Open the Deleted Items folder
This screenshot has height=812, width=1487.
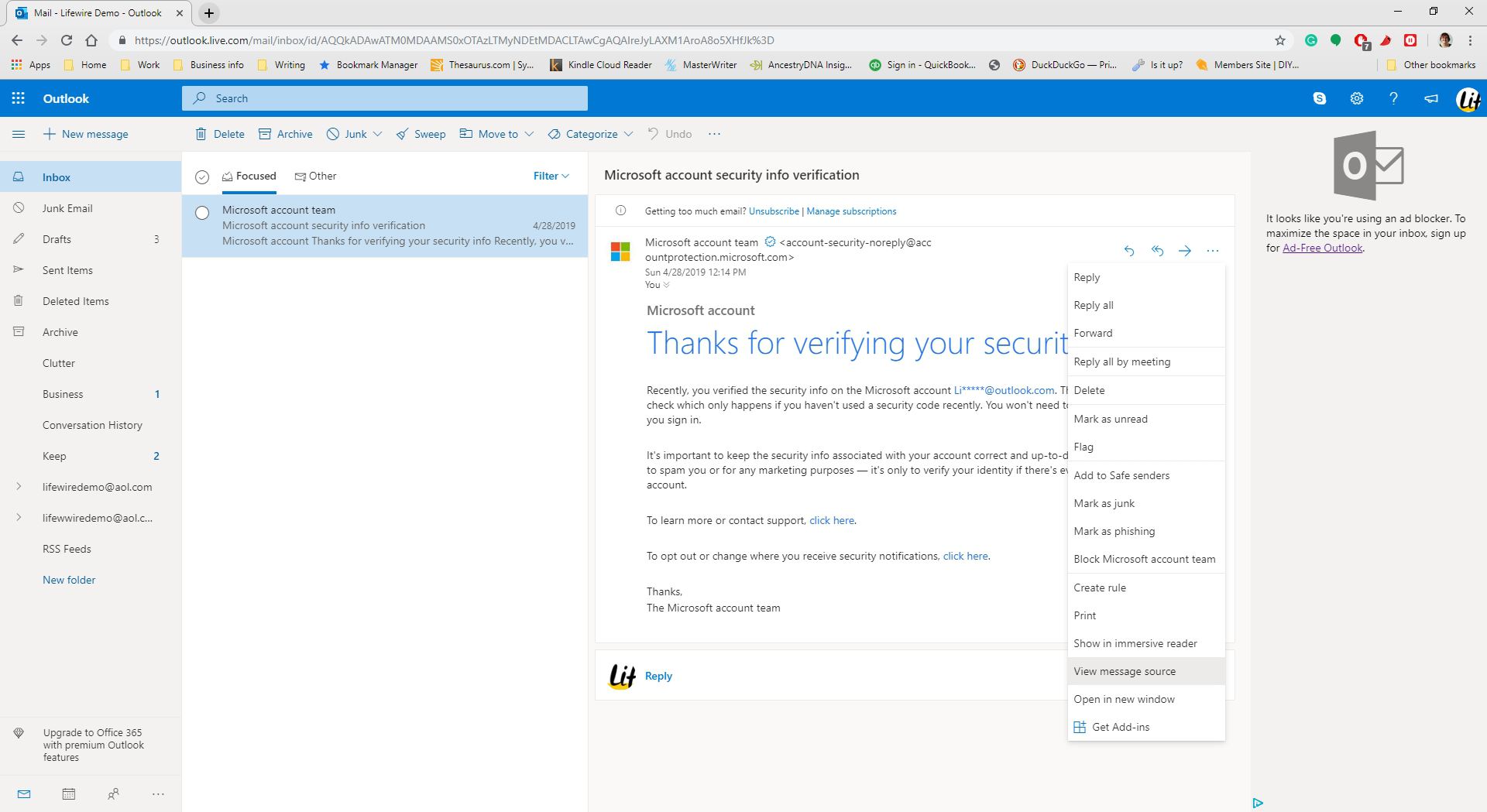(x=91, y=301)
